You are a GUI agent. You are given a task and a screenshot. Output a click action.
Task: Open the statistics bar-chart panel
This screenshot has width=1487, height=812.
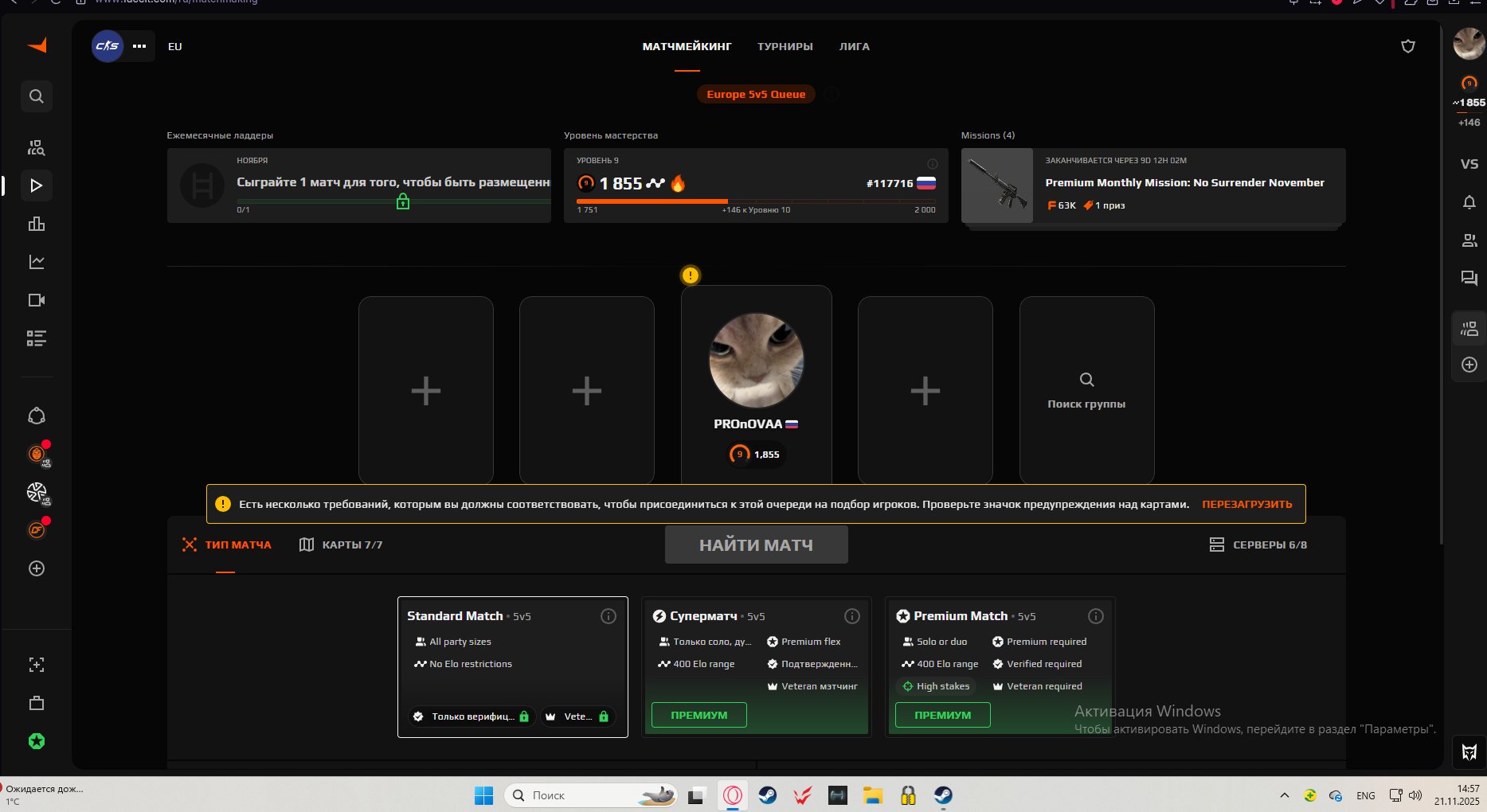[37, 224]
